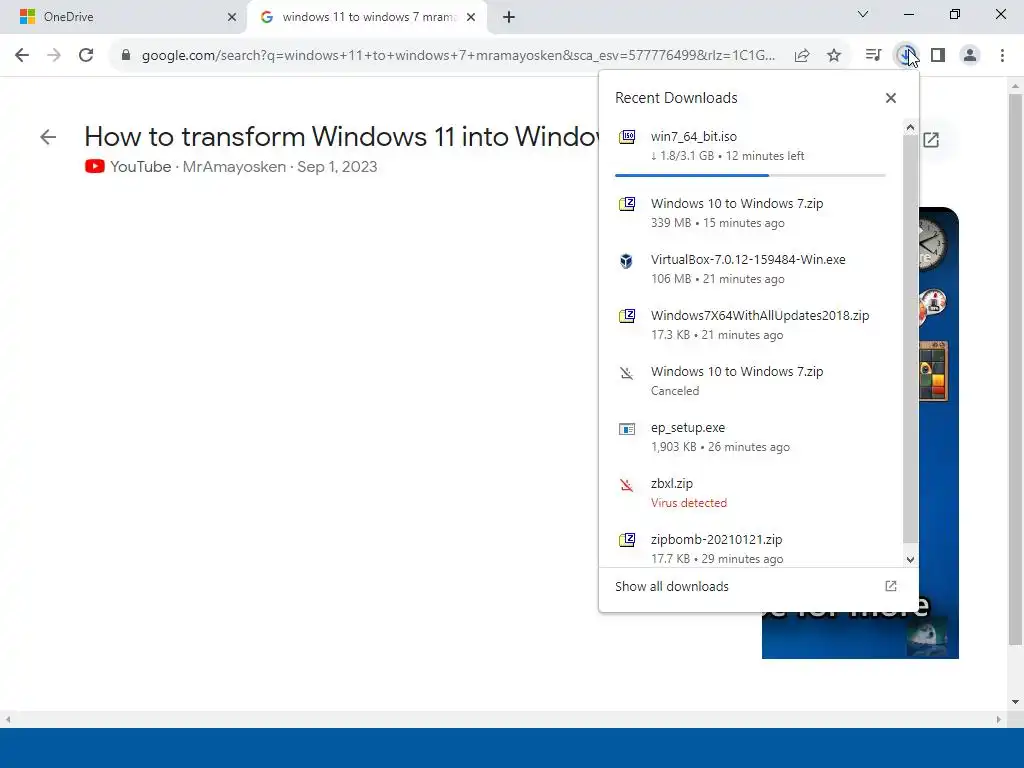Viewport: 1024px width, 768px height.
Task: Share this page icon in address bar
Action: [802, 56]
